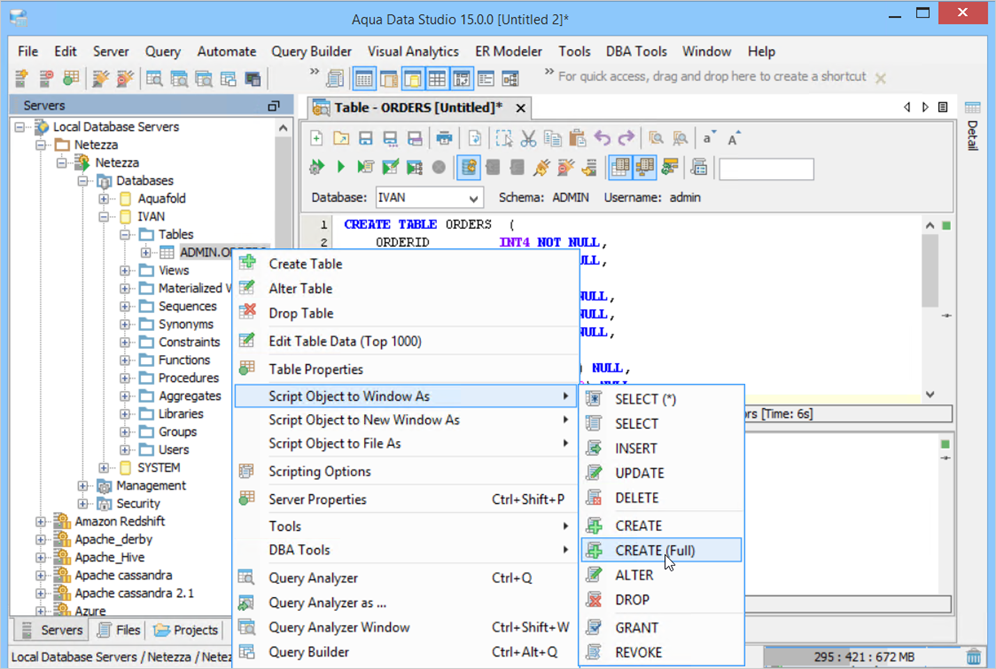The height and width of the screenshot is (669, 996).
Task: Click the Cut scissors icon
Action: [x=528, y=138]
